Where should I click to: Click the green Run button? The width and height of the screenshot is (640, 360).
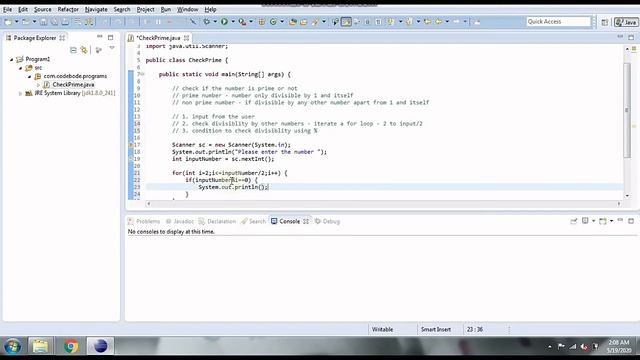[x=224, y=22]
